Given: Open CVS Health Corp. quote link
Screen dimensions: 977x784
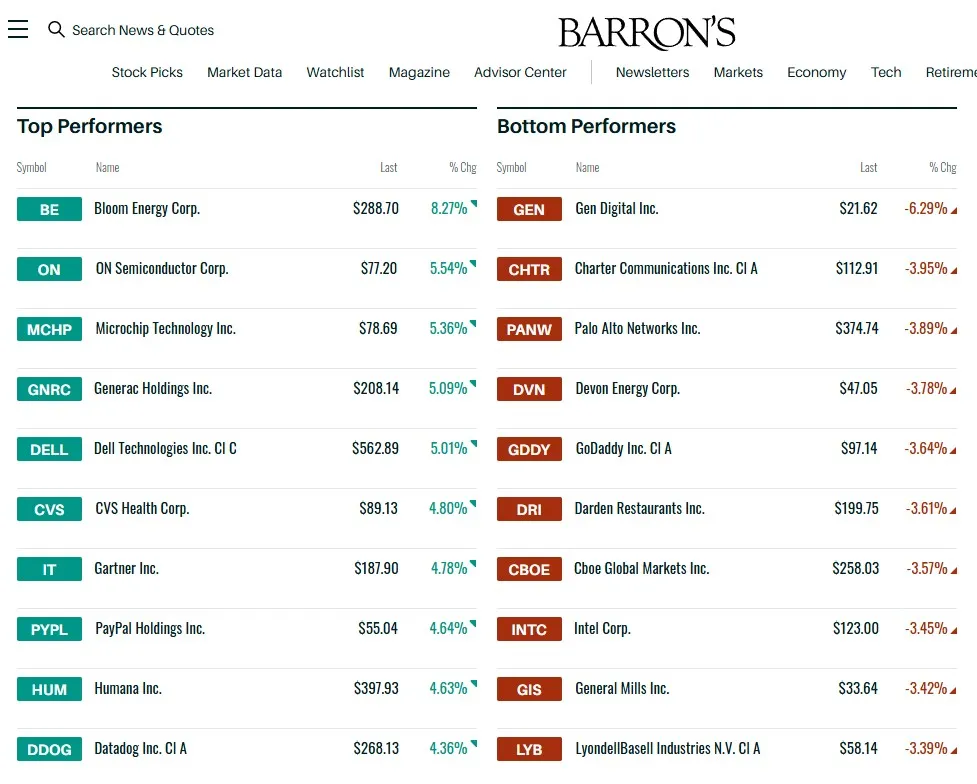Looking at the screenshot, I should click(142, 509).
